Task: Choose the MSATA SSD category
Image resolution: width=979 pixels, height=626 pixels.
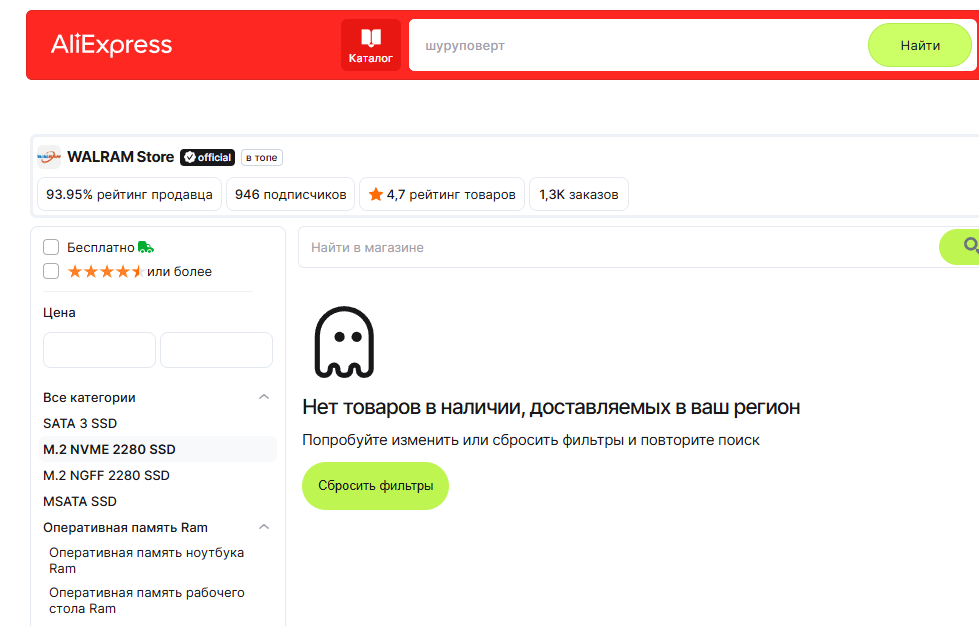Action: coord(80,501)
